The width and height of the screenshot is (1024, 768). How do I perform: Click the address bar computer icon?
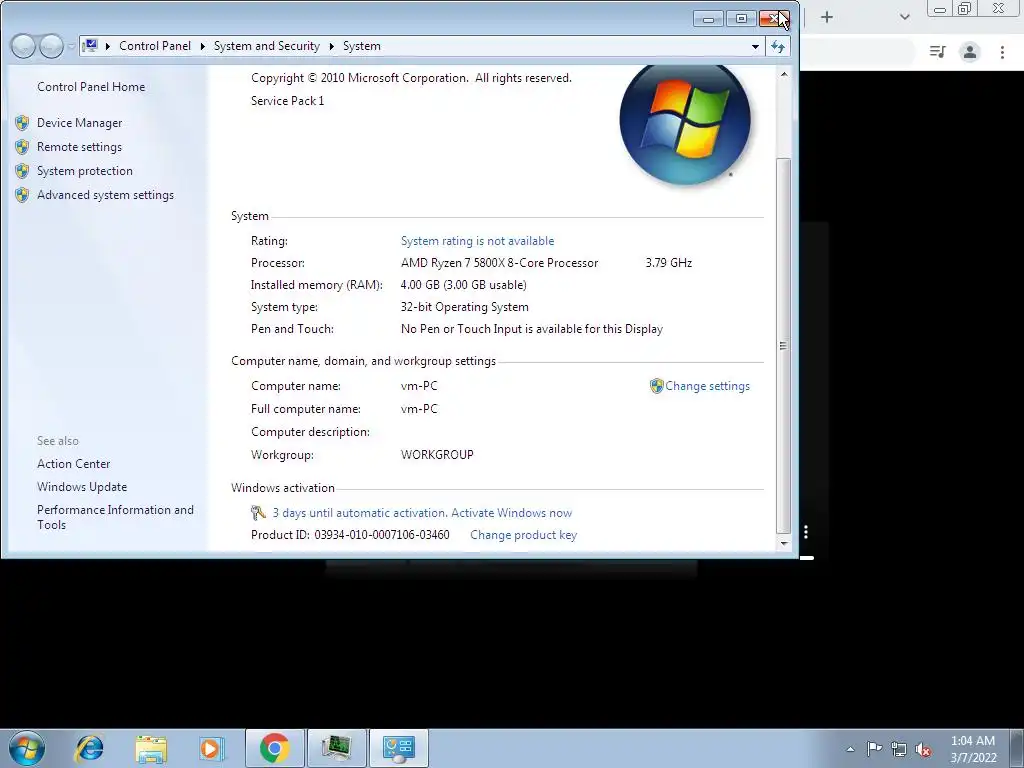pyautogui.click(x=91, y=46)
